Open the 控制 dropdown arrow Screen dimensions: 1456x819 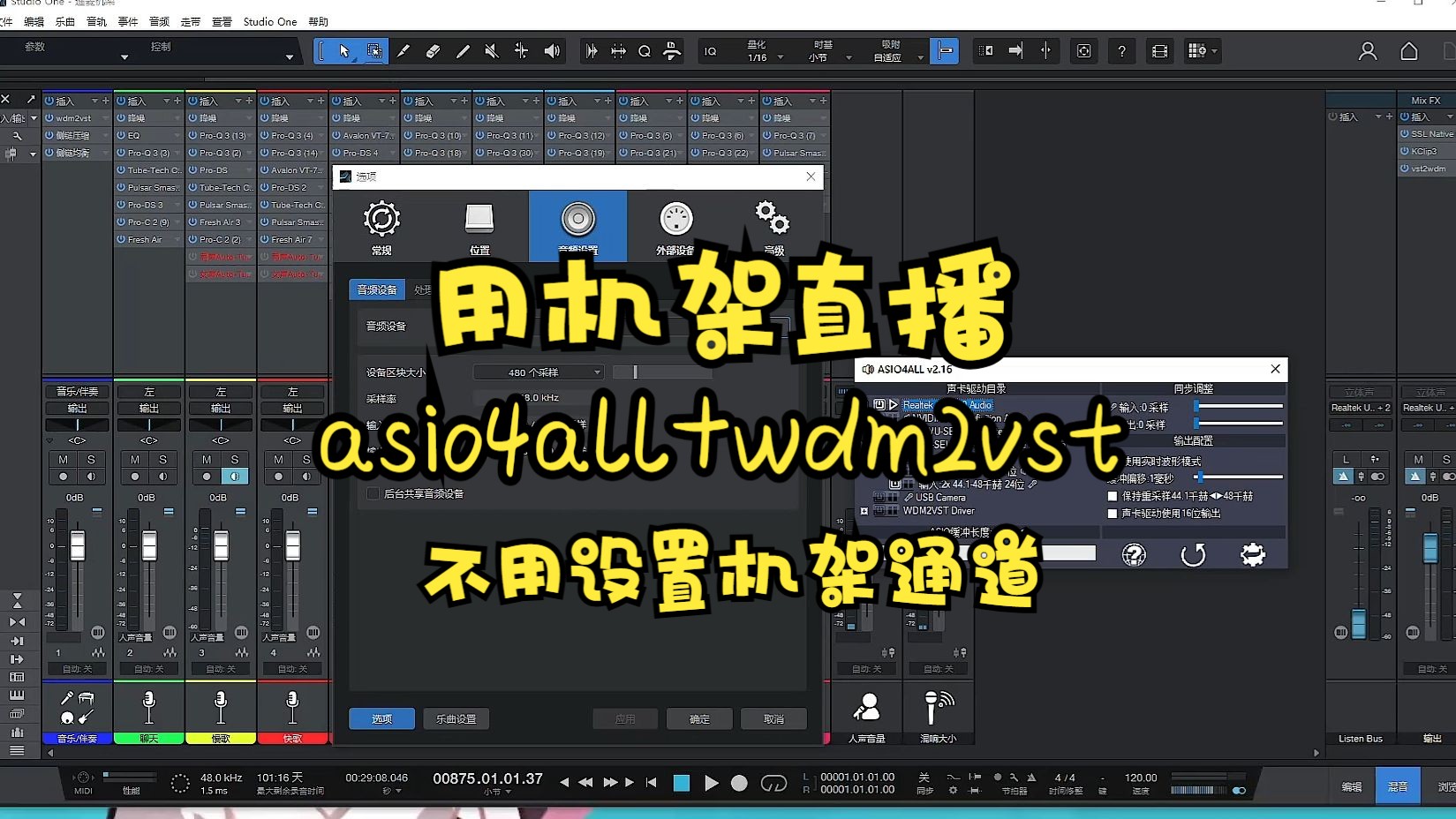290,57
